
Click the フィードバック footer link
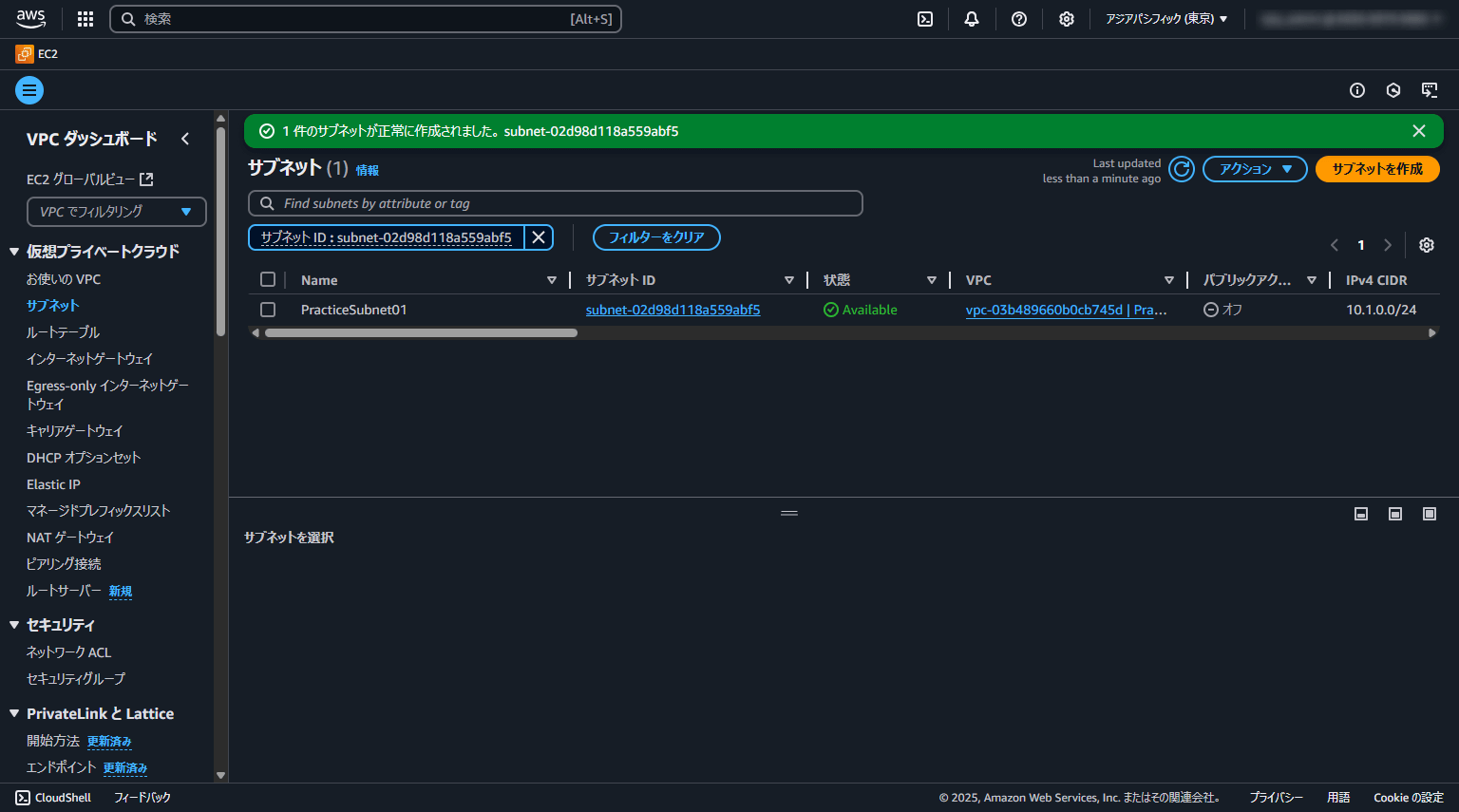pyautogui.click(x=142, y=798)
